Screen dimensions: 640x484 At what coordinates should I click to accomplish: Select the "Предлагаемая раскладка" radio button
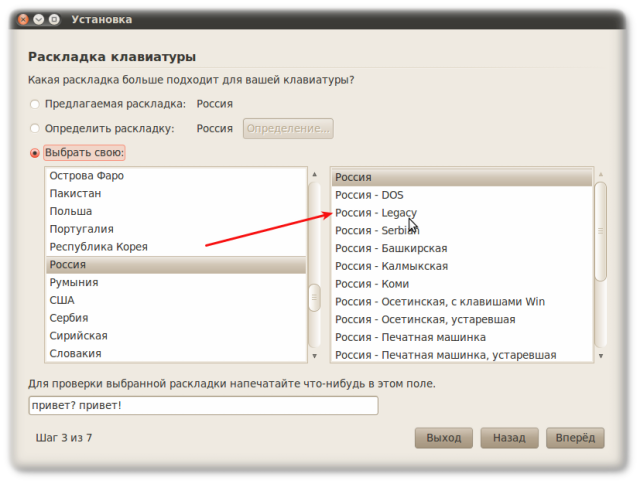pyautogui.click(x=36, y=103)
